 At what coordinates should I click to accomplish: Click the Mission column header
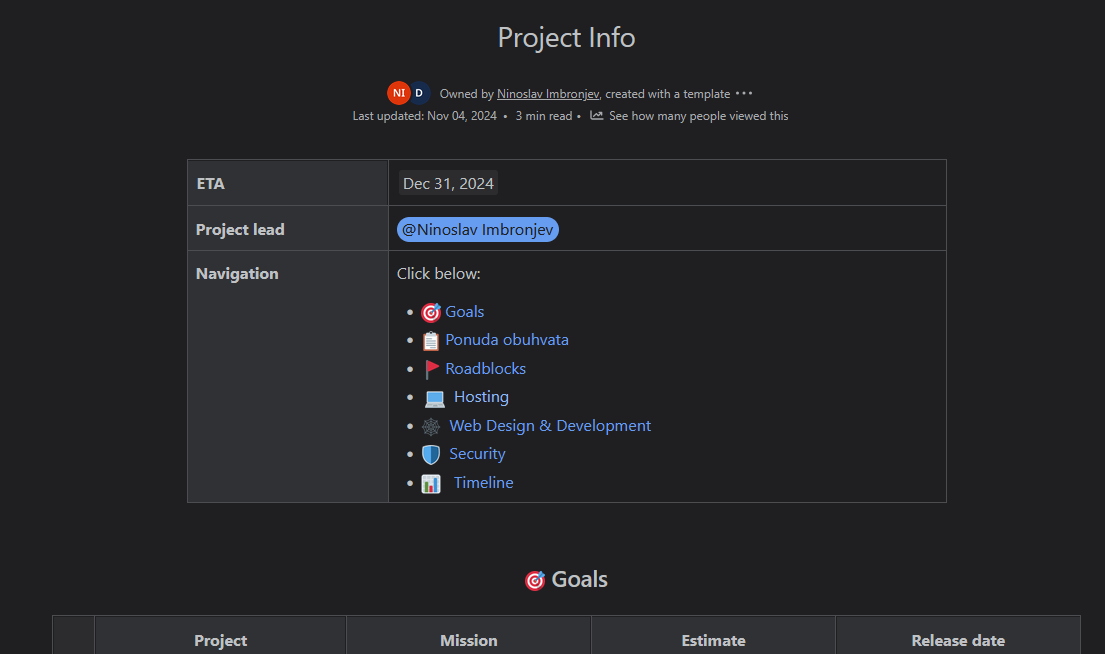pos(469,641)
